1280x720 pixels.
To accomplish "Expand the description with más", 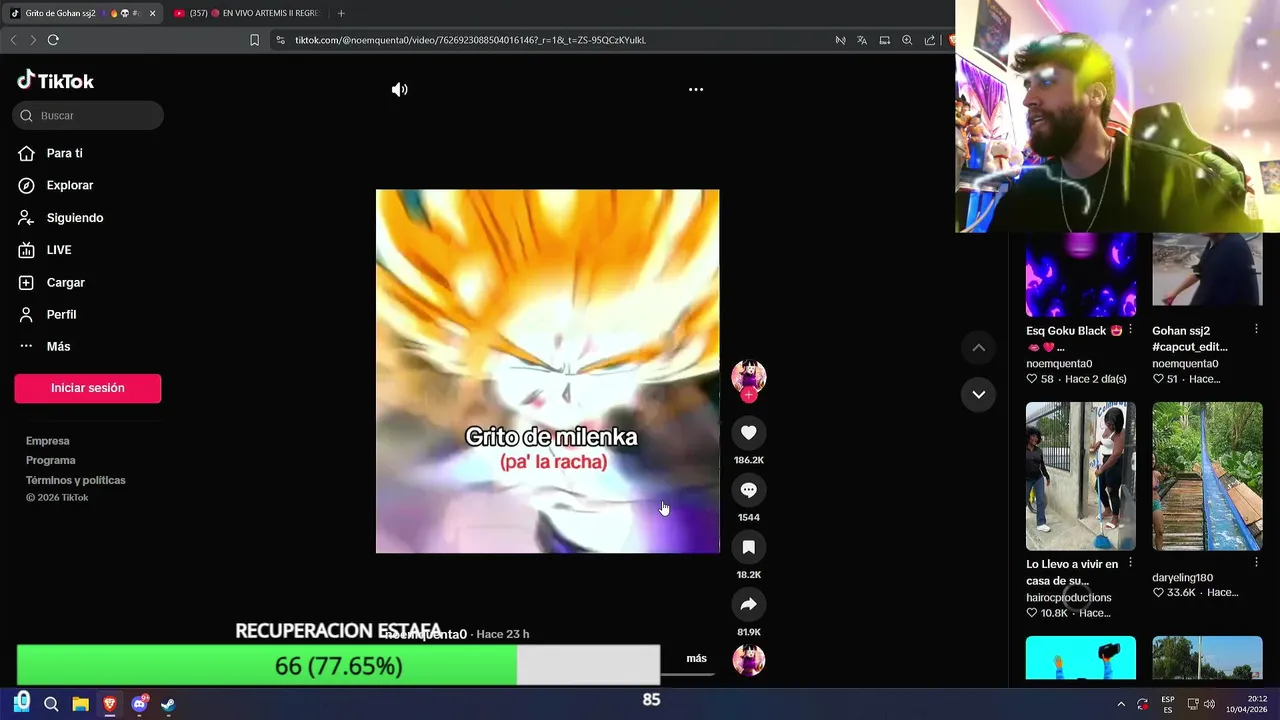I will pos(696,658).
